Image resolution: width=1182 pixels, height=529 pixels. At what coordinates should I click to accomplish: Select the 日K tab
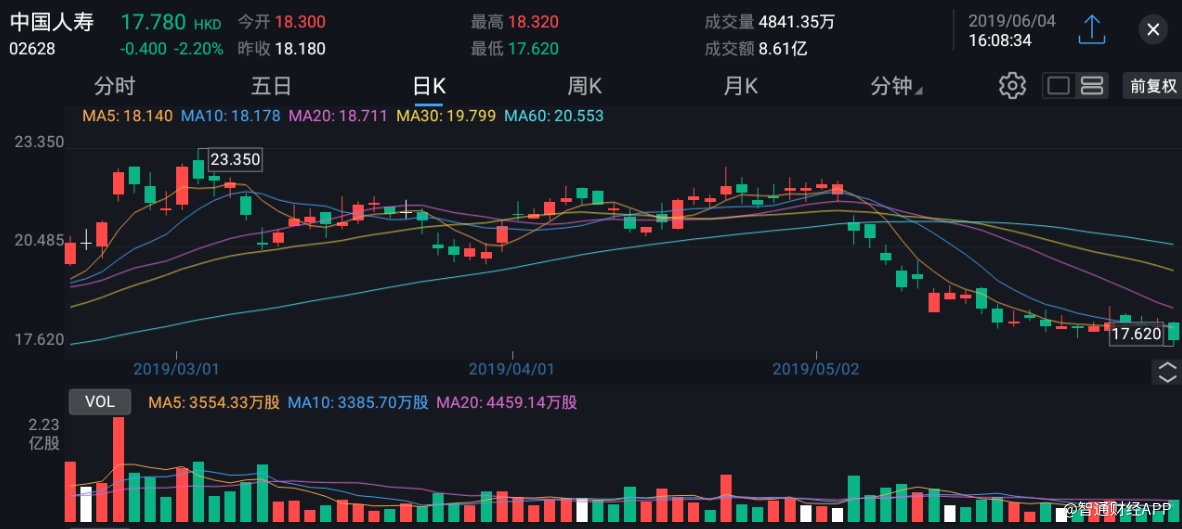point(429,86)
